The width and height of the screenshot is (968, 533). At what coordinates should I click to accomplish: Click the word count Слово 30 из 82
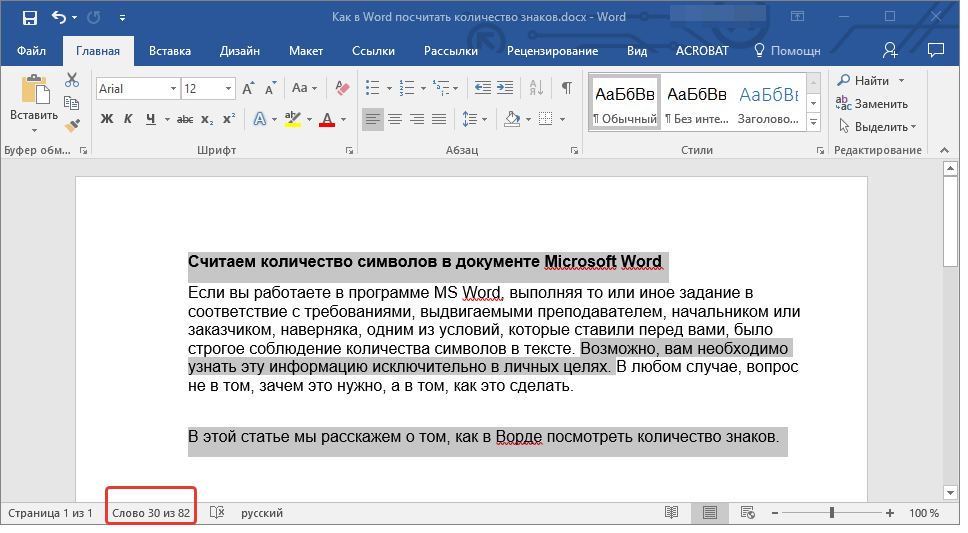pos(151,513)
